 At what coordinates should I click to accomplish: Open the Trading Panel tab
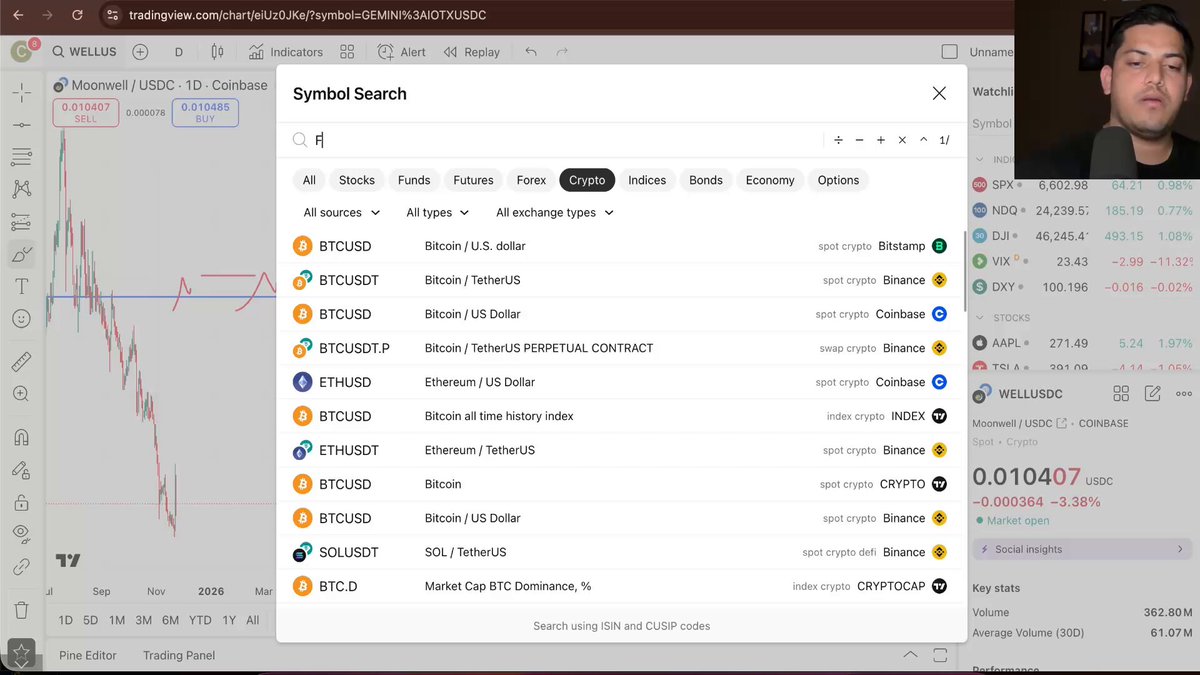[179, 655]
